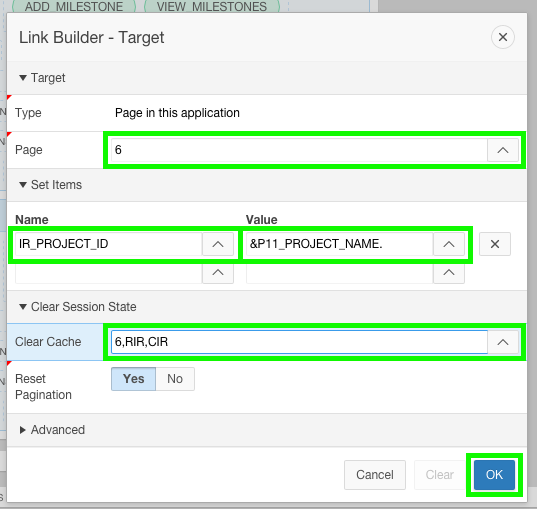Close the Link Builder dialog with X
This screenshot has height=509, width=537.
pyautogui.click(x=502, y=37)
